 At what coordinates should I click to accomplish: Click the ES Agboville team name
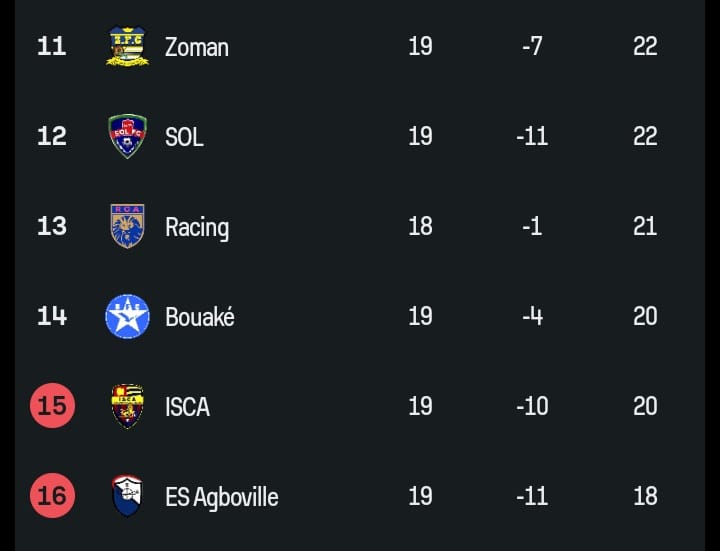point(221,497)
